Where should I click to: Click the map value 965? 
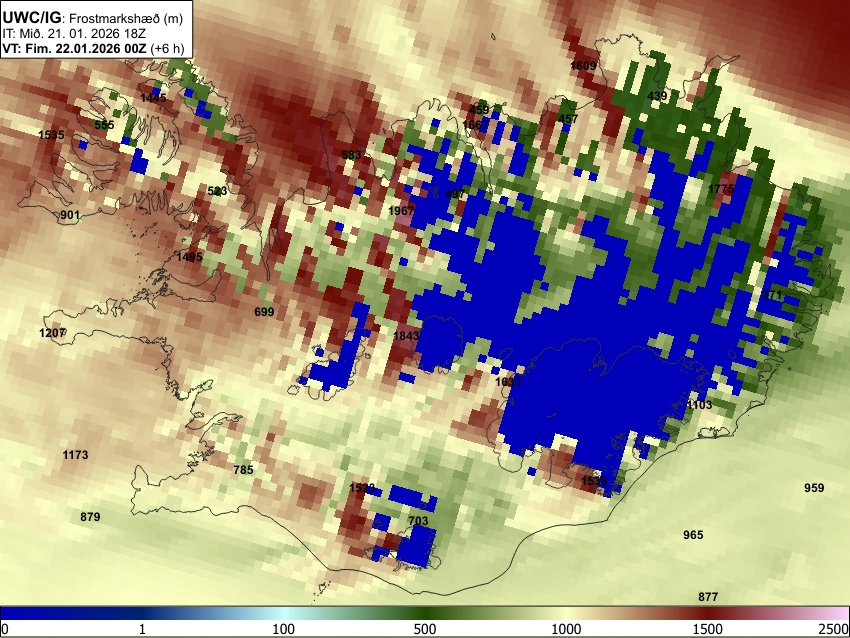pos(693,536)
